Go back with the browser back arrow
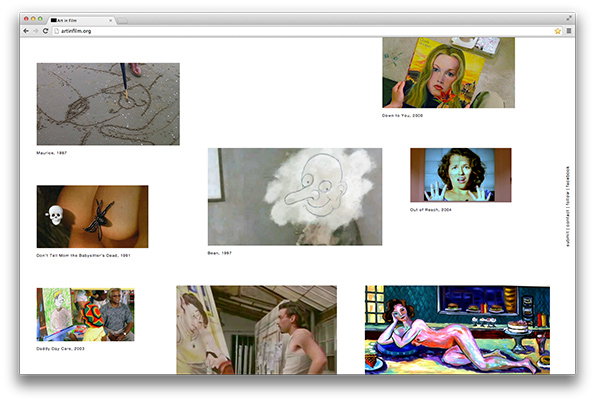 pyautogui.click(x=26, y=31)
